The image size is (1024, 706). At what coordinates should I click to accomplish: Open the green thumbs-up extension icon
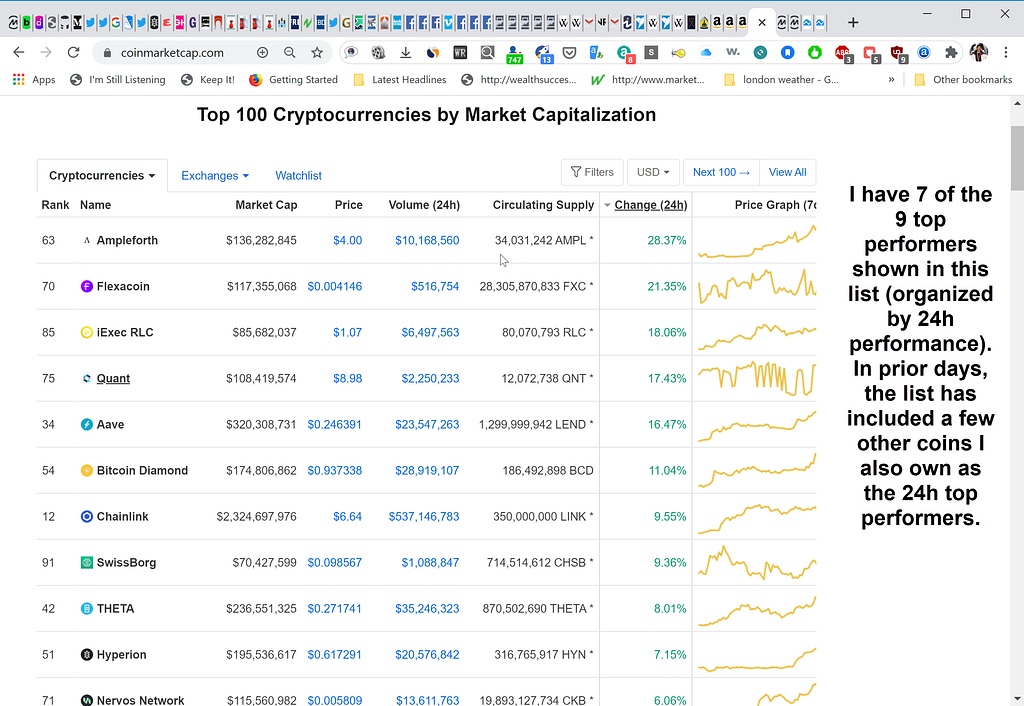[x=814, y=53]
